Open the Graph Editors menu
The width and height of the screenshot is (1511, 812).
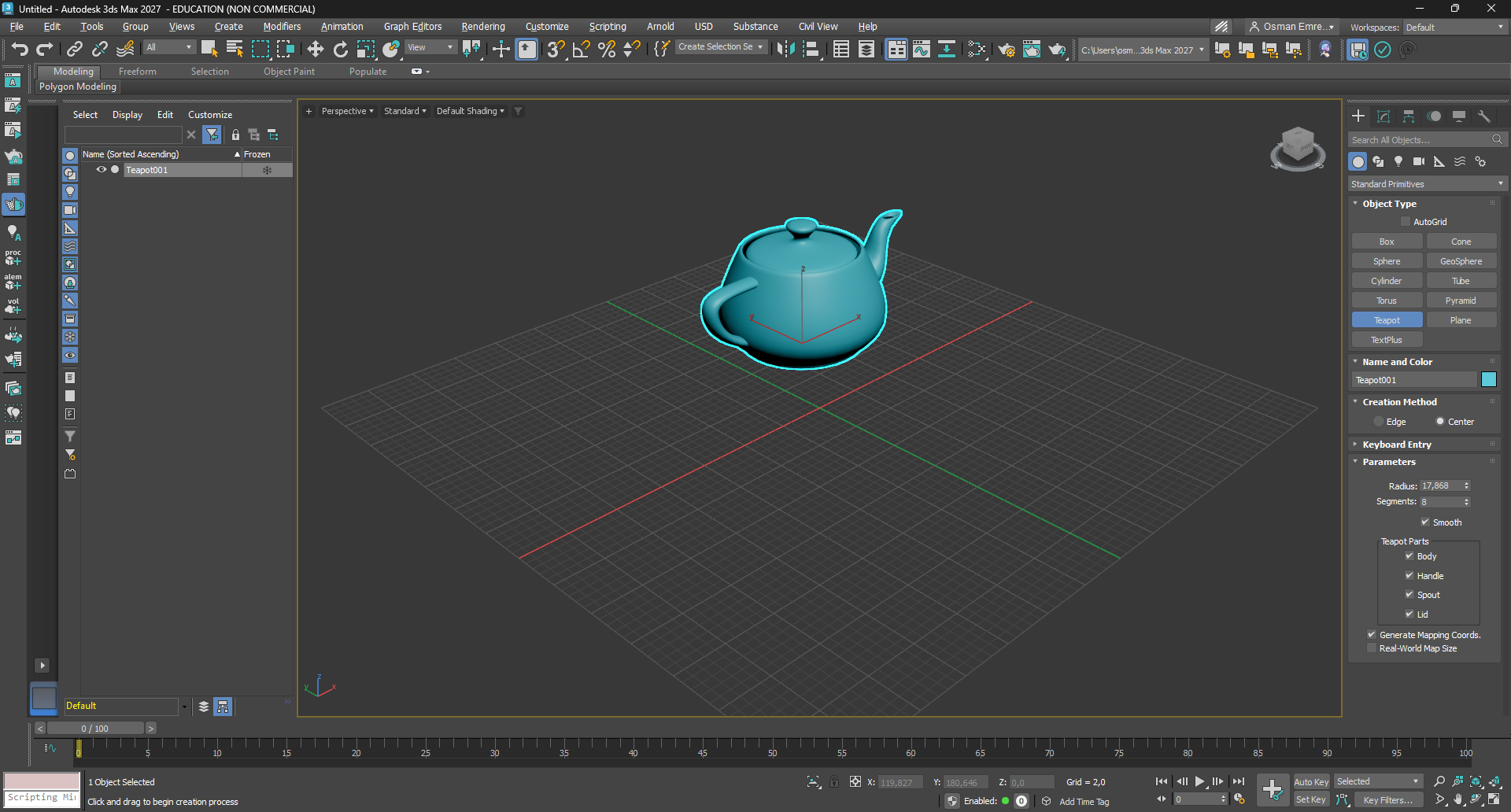click(412, 27)
